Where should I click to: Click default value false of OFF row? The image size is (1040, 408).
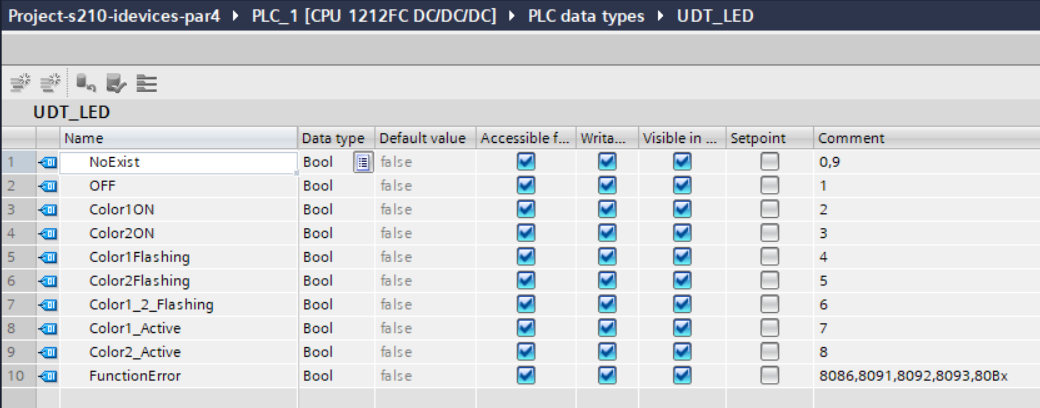click(396, 186)
